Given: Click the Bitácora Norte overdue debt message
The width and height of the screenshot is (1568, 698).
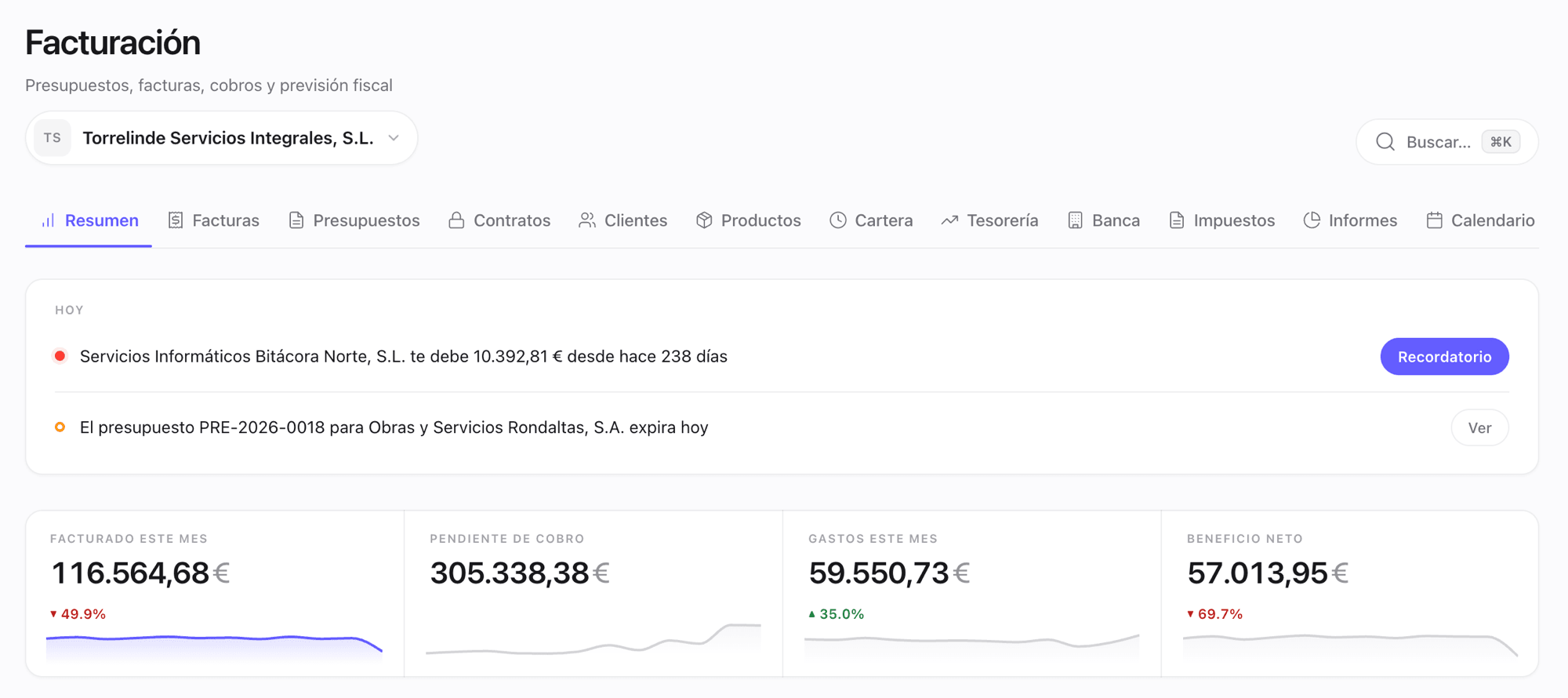Looking at the screenshot, I should click(404, 356).
